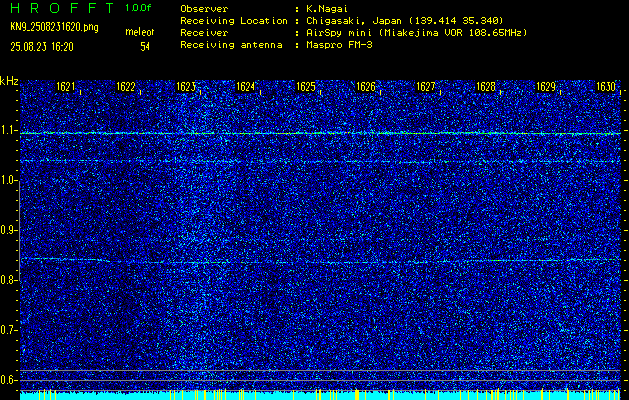Click the 1.1 kHz axis label
Screen dimensions: 629x400
8,130
